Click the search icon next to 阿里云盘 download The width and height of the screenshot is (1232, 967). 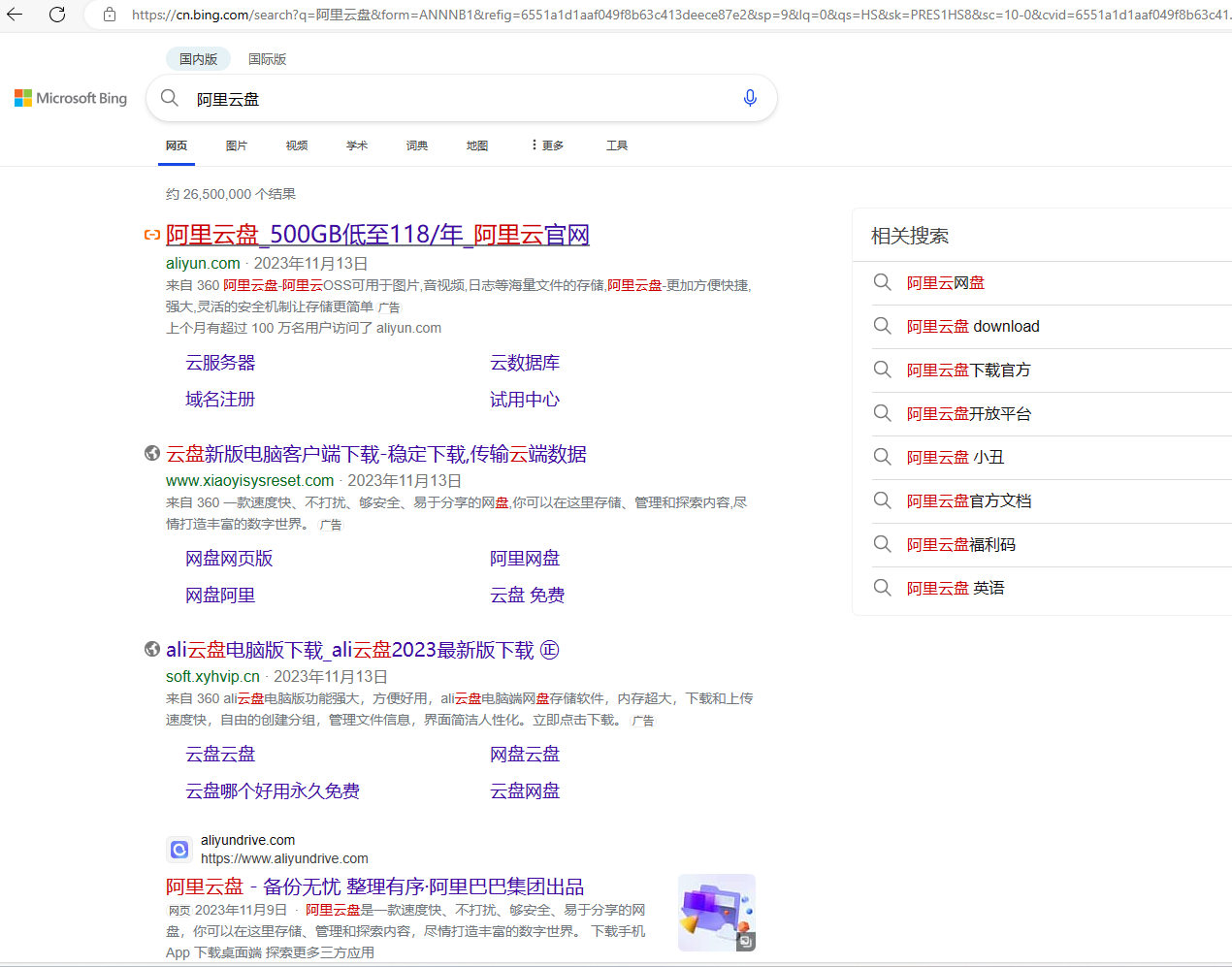click(x=882, y=326)
